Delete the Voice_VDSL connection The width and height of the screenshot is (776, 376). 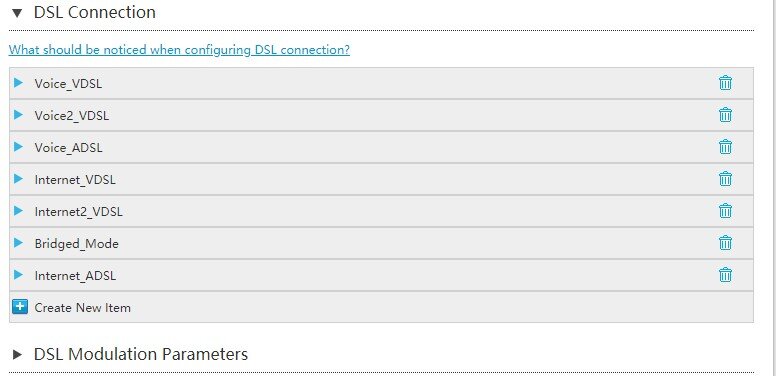[725, 83]
